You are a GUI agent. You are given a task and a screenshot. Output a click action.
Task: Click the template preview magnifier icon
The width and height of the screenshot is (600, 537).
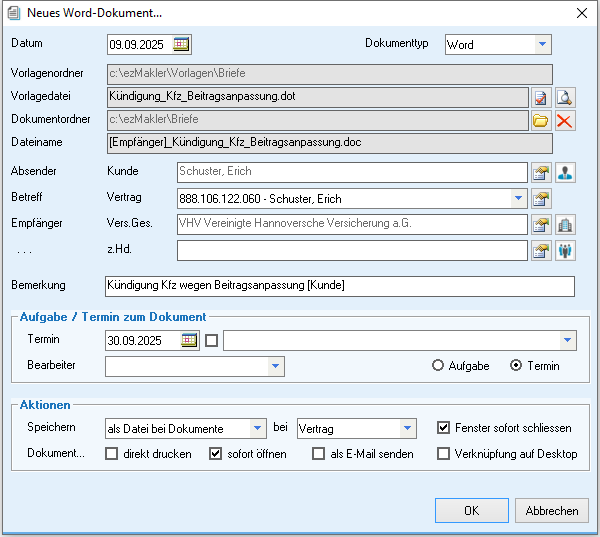pyautogui.click(x=566, y=97)
